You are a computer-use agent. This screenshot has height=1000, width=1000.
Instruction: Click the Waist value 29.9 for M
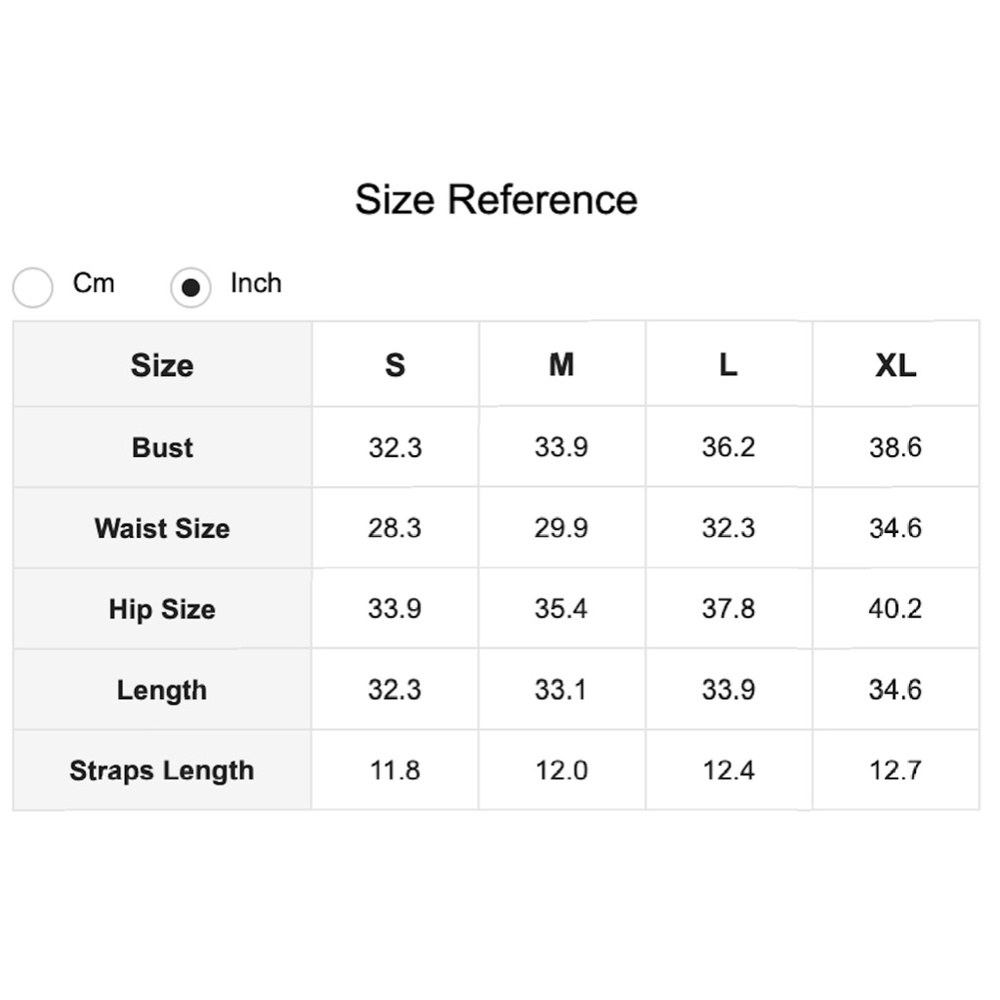click(x=561, y=528)
